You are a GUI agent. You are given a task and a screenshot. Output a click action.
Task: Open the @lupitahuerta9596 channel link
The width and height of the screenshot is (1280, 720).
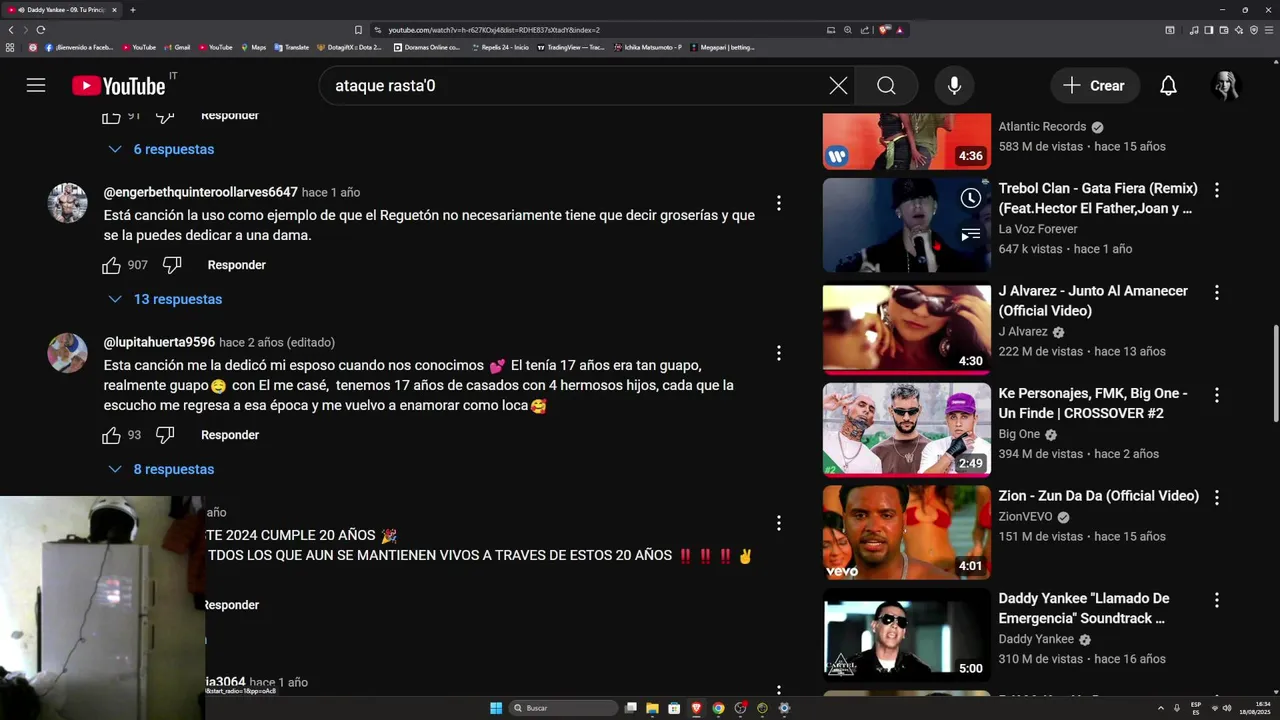click(x=159, y=342)
